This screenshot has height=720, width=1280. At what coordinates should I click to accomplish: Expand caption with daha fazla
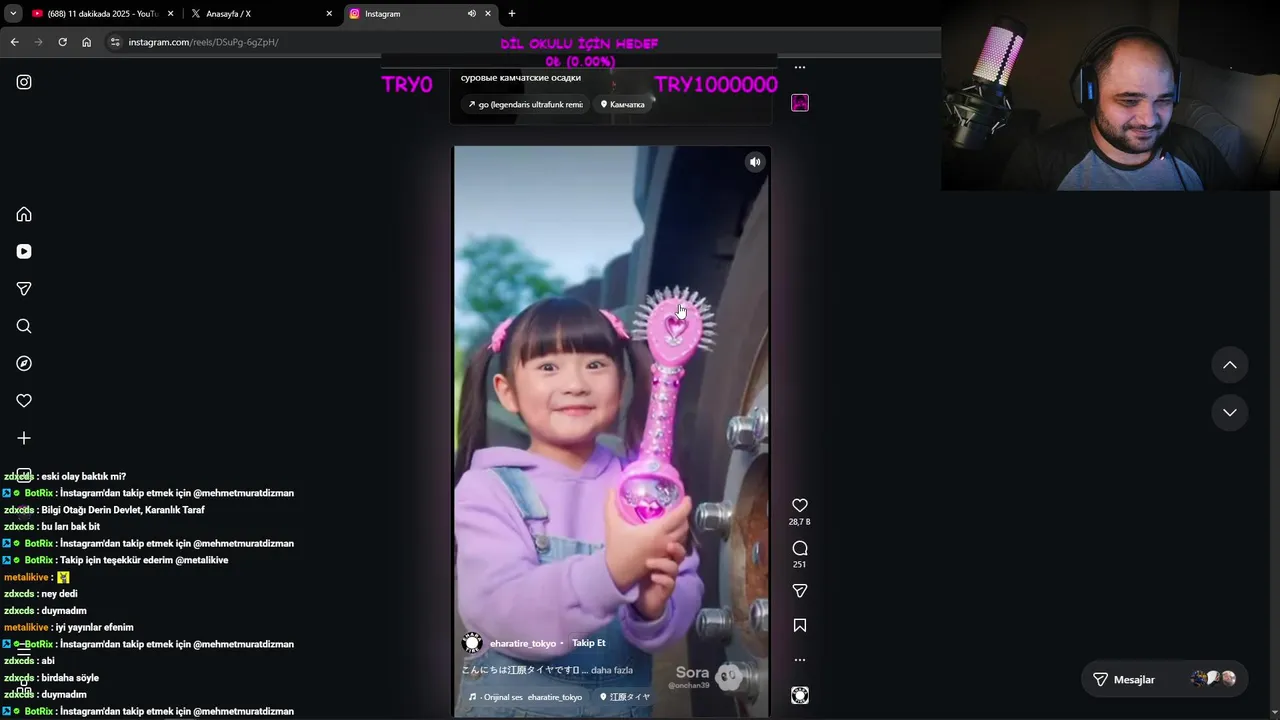[x=612, y=670]
